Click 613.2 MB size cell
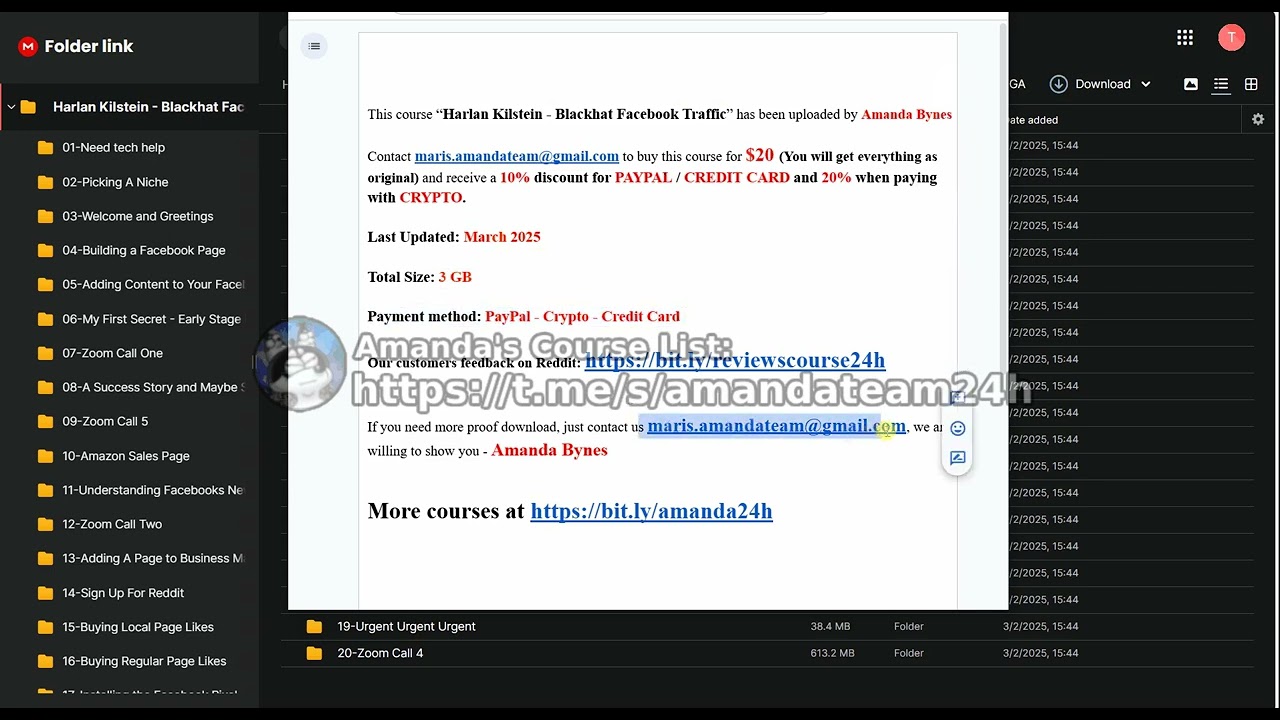The width and height of the screenshot is (1280, 720). (x=832, y=654)
